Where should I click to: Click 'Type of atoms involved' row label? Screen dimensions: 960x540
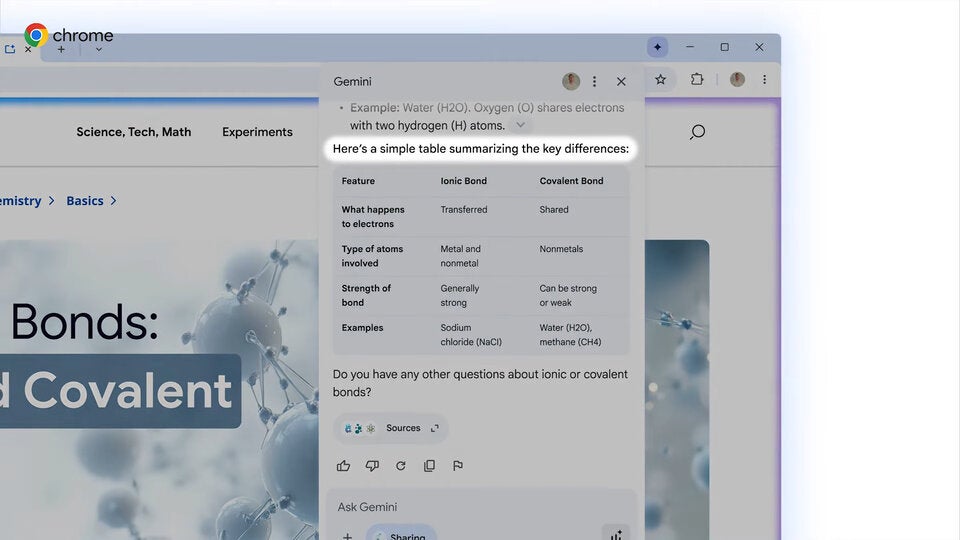[x=372, y=256]
